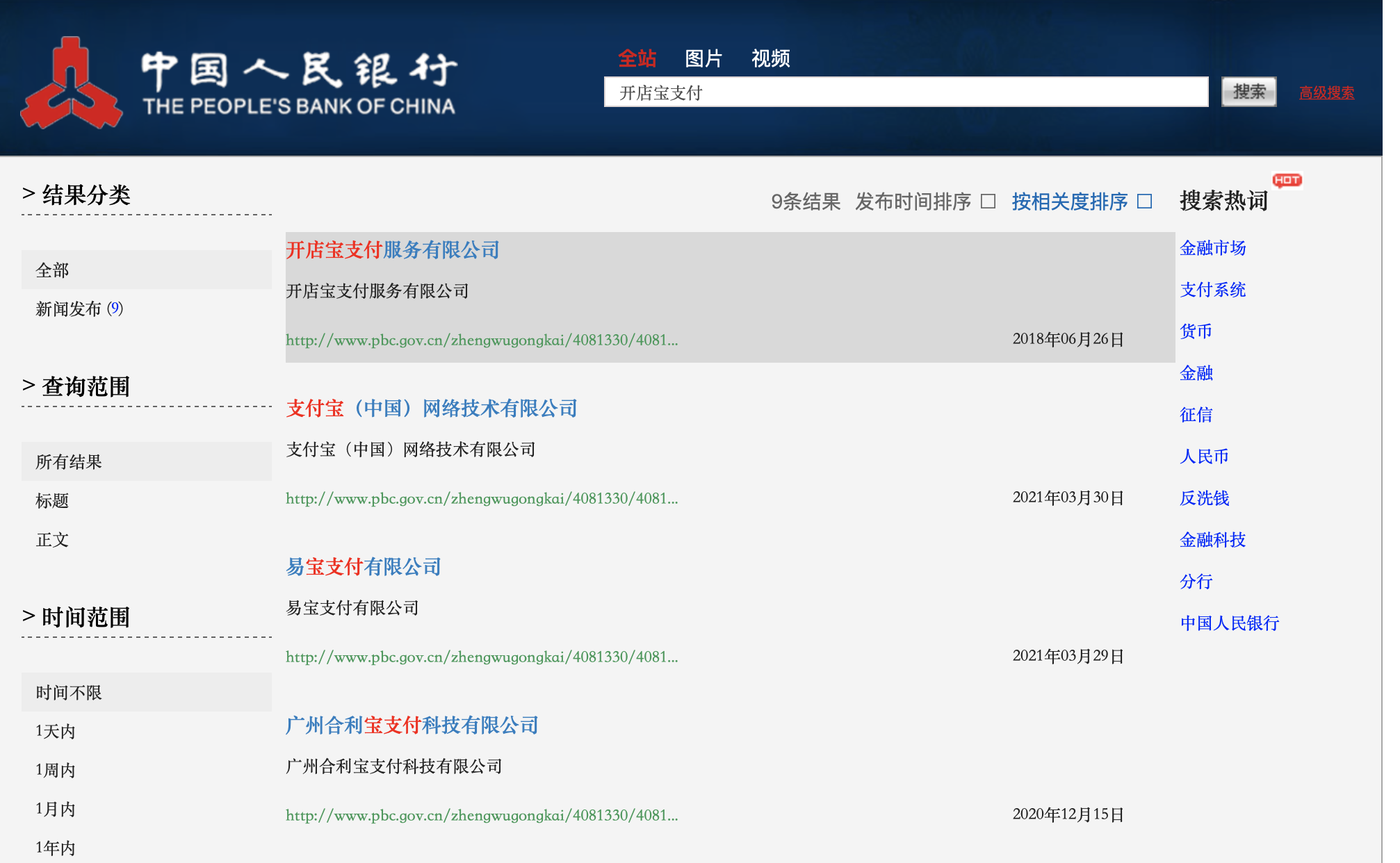Click hot search term 金融科技
This screenshot has width=1400, height=863.
pos(1213,540)
